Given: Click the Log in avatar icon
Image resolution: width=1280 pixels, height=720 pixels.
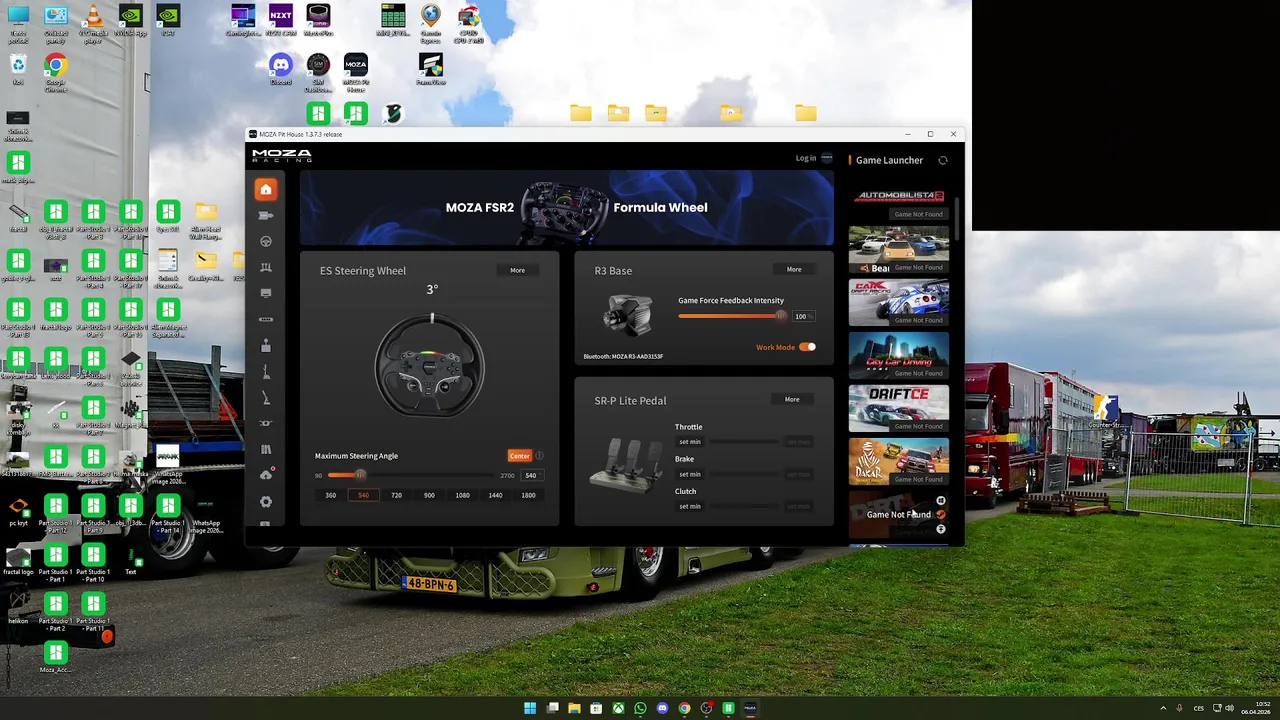Looking at the screenshot, I should pyautogui.click(x=827, y=158).
